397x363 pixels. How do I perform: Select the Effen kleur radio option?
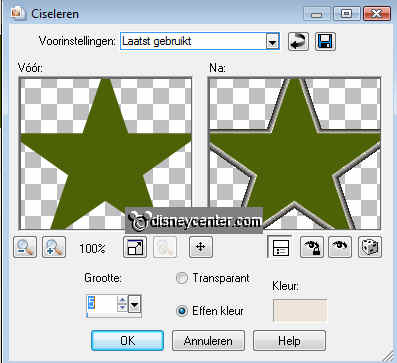tap(182, 311)
